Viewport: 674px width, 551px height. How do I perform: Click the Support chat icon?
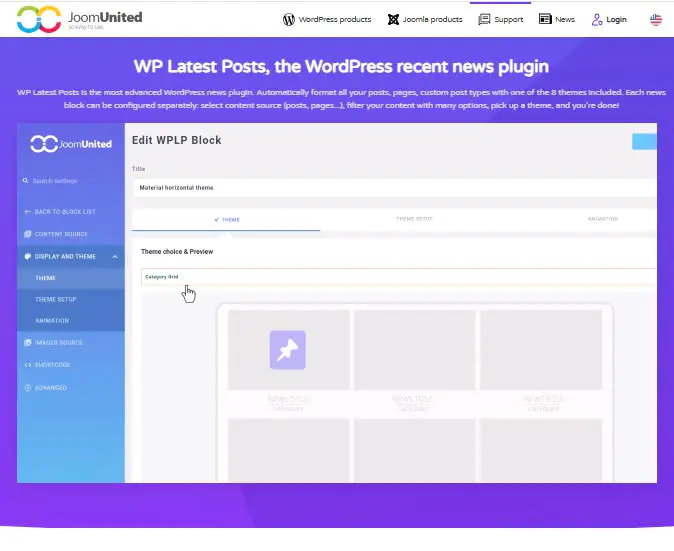point(484,19)
